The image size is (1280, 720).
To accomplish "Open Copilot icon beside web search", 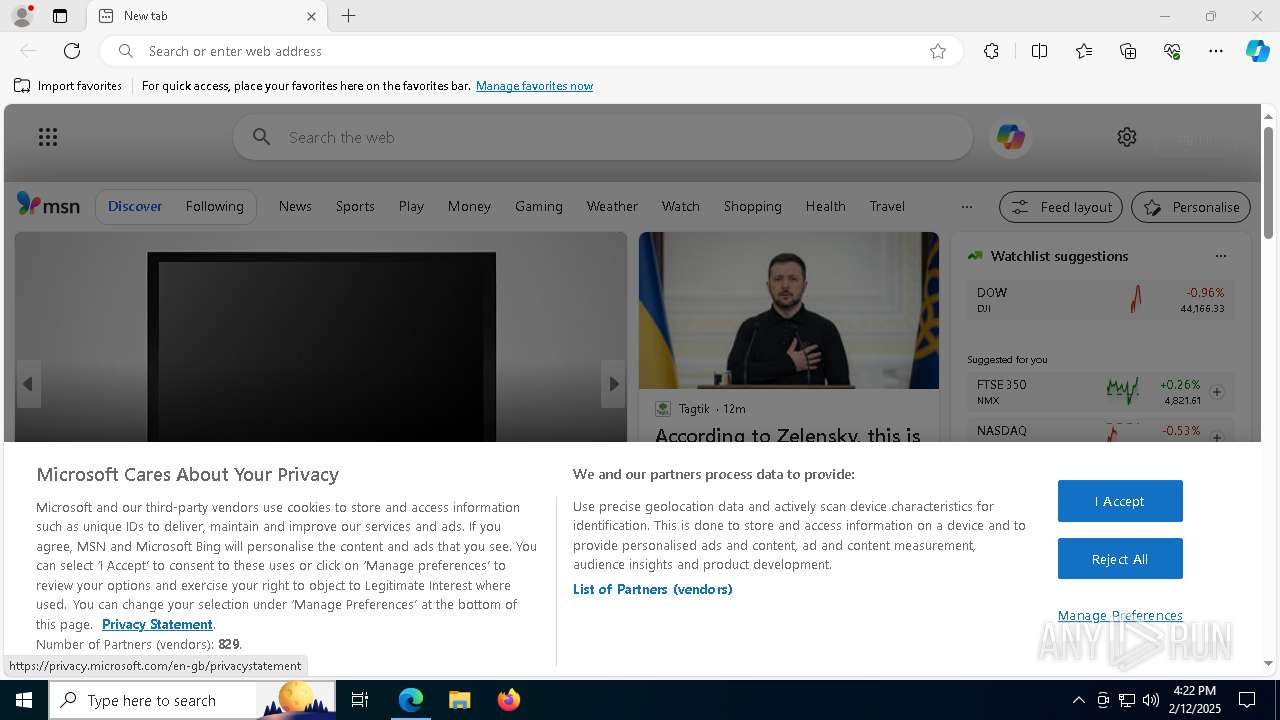I will tap(1010, 137).
